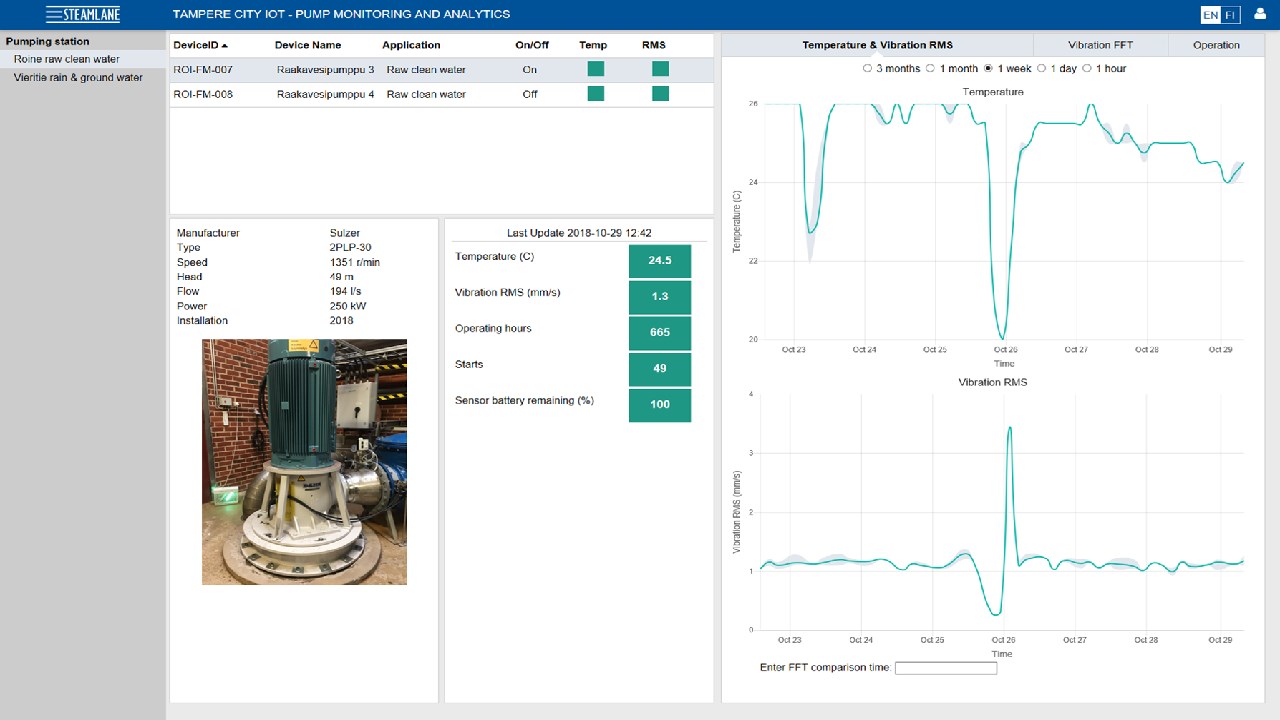The height and width of the screenshot is (720, 1280).
Task: Click the pump photo thumbnail
Action: [x=304, y=461]
